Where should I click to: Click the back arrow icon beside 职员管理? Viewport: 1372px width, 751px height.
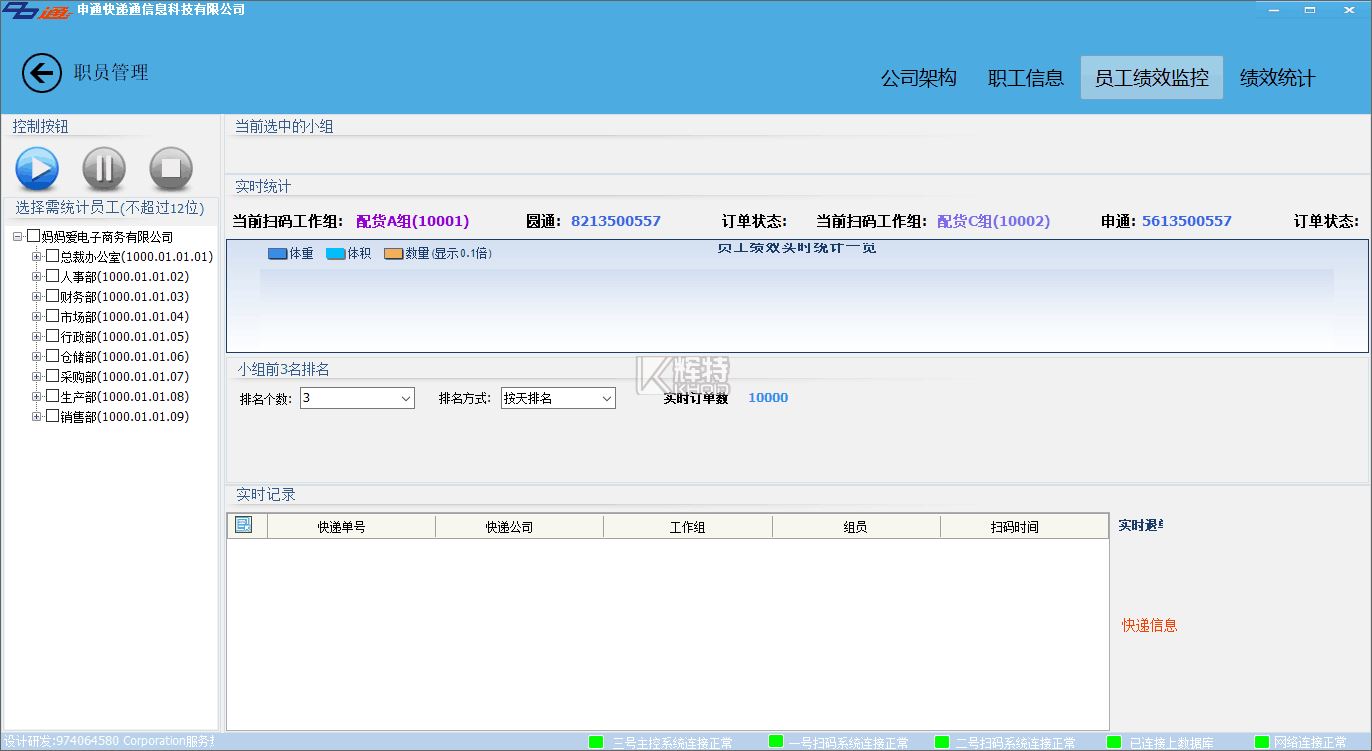point(41,73)
